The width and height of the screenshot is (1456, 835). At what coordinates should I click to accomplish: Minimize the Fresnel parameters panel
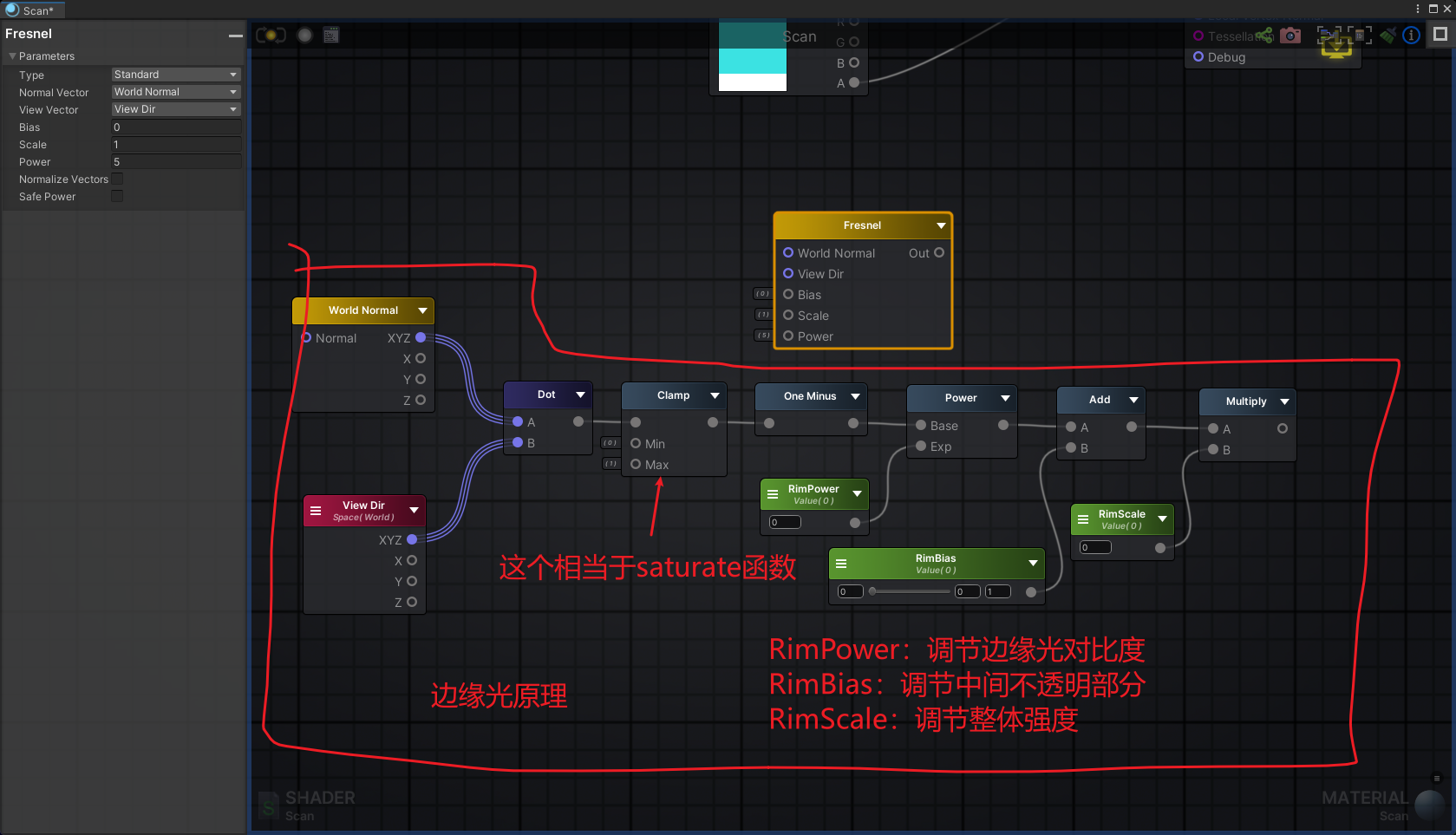(x=235, y=35)
